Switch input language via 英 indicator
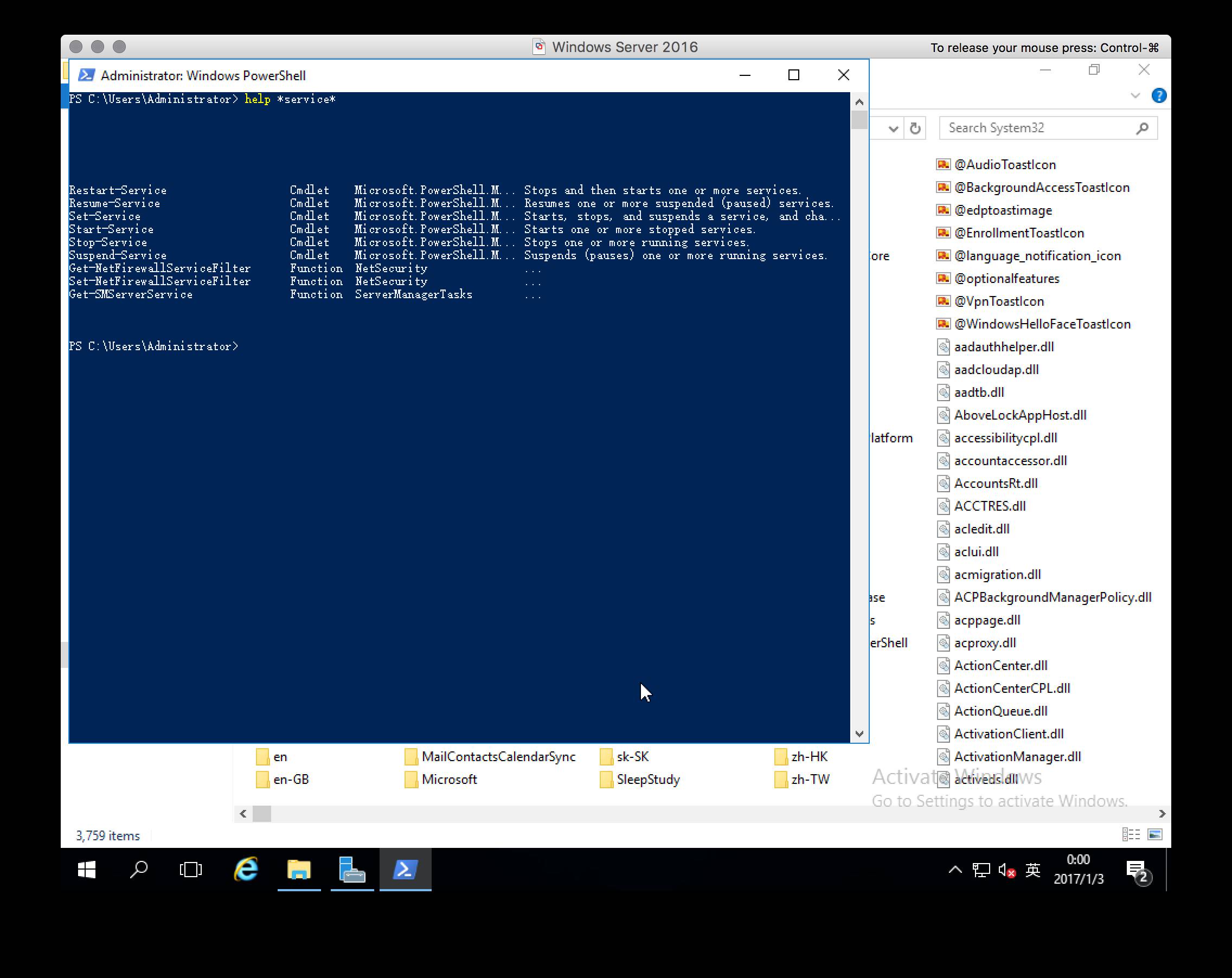Viewport: 1232px width, 978px height. coord(1032,870)
